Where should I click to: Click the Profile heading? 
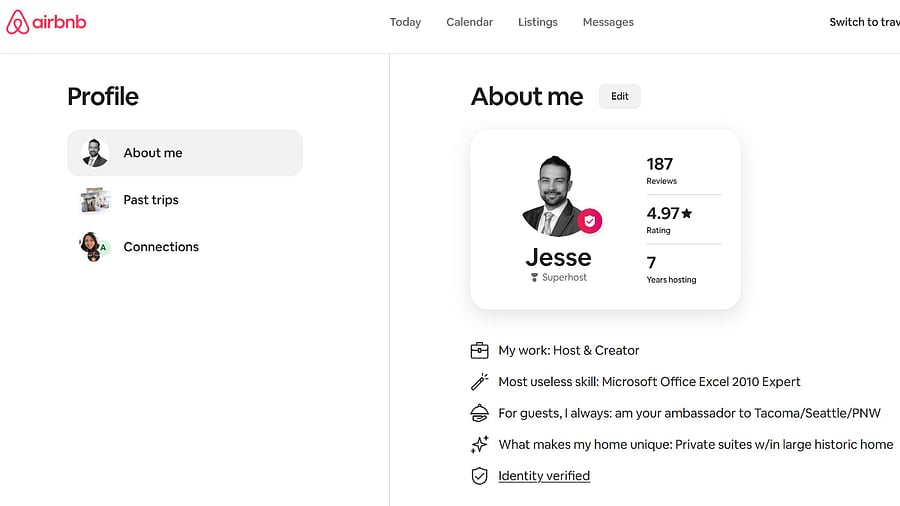coord(103,96)
